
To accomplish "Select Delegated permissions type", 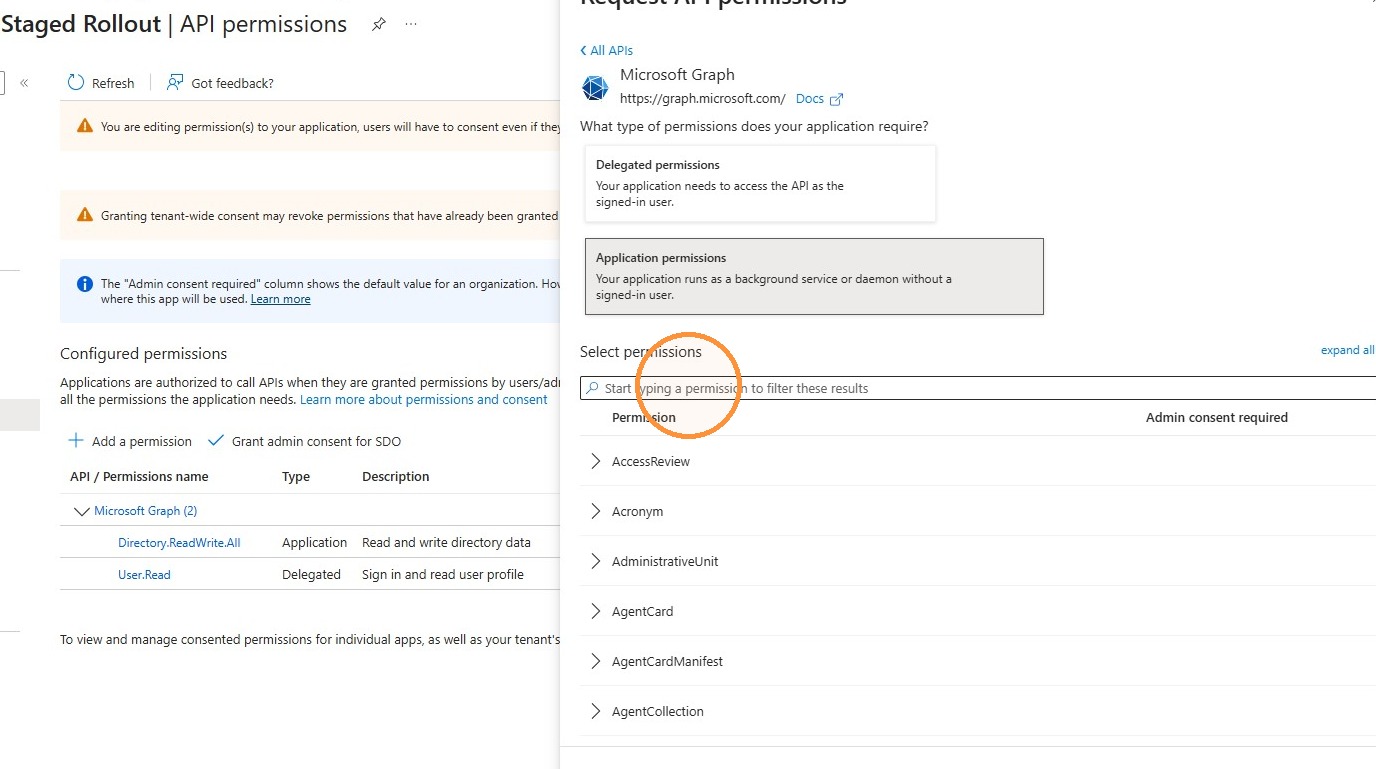I will 760,183.
